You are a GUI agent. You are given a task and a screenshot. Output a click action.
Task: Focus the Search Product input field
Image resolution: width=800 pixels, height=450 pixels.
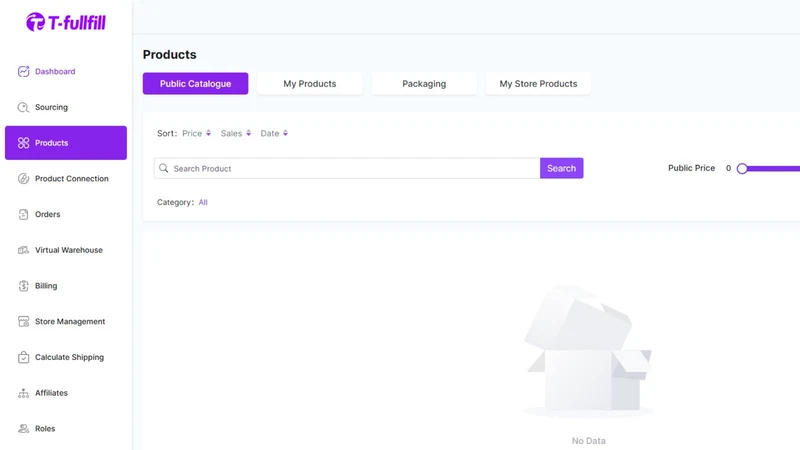347,168
